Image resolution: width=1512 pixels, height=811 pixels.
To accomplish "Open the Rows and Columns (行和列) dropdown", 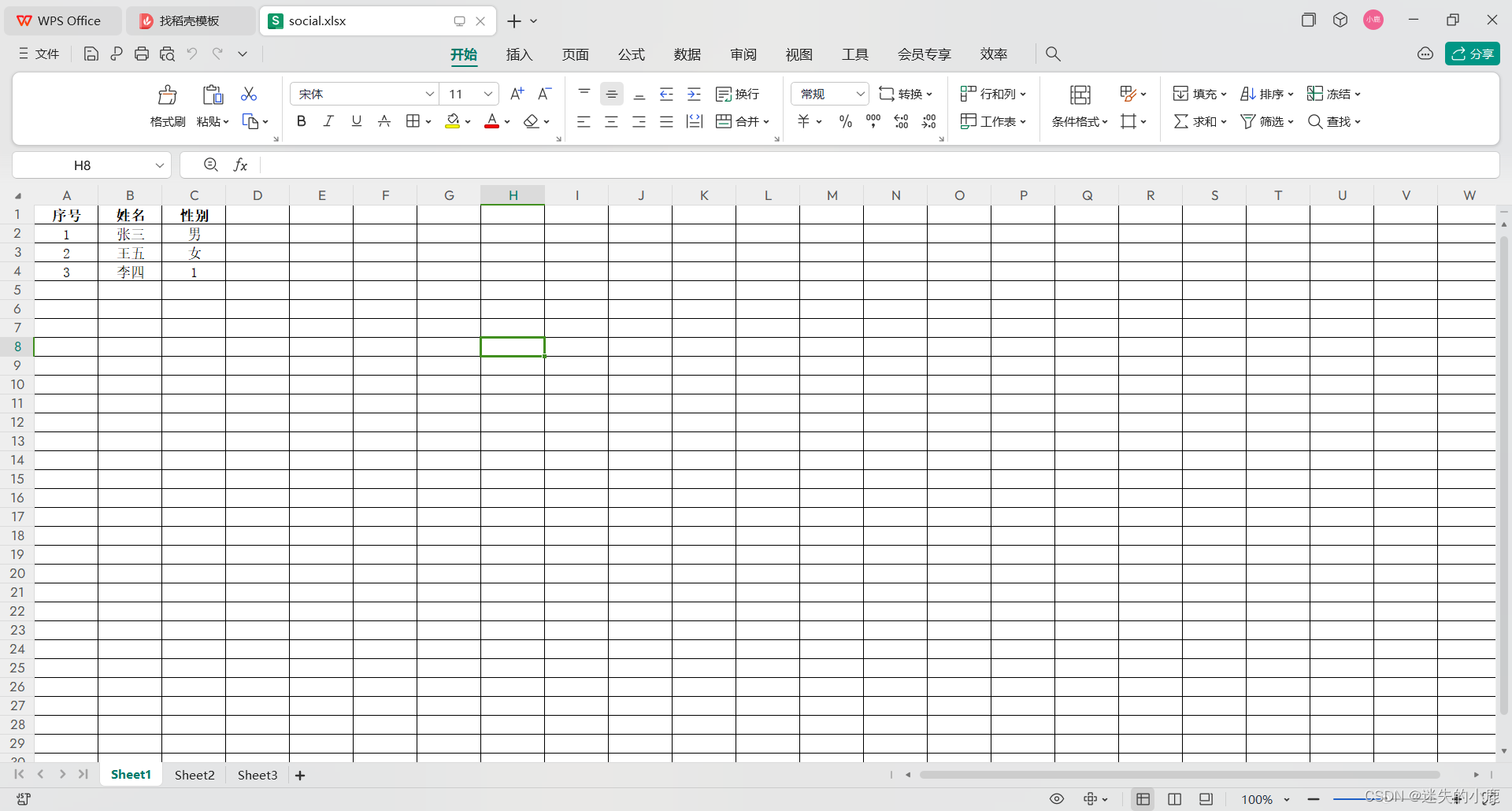I will pos(993,94).
